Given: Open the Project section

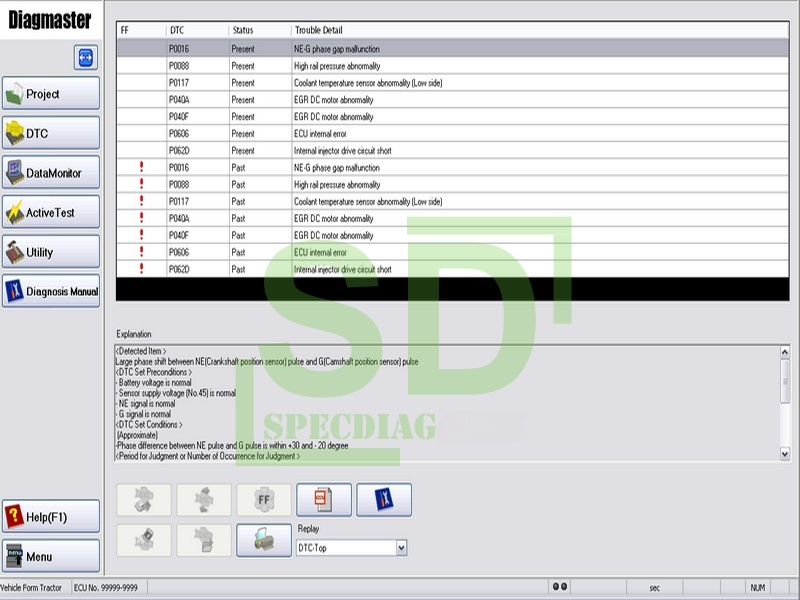Looking at the screenshot, I should (x=51, y=93).
